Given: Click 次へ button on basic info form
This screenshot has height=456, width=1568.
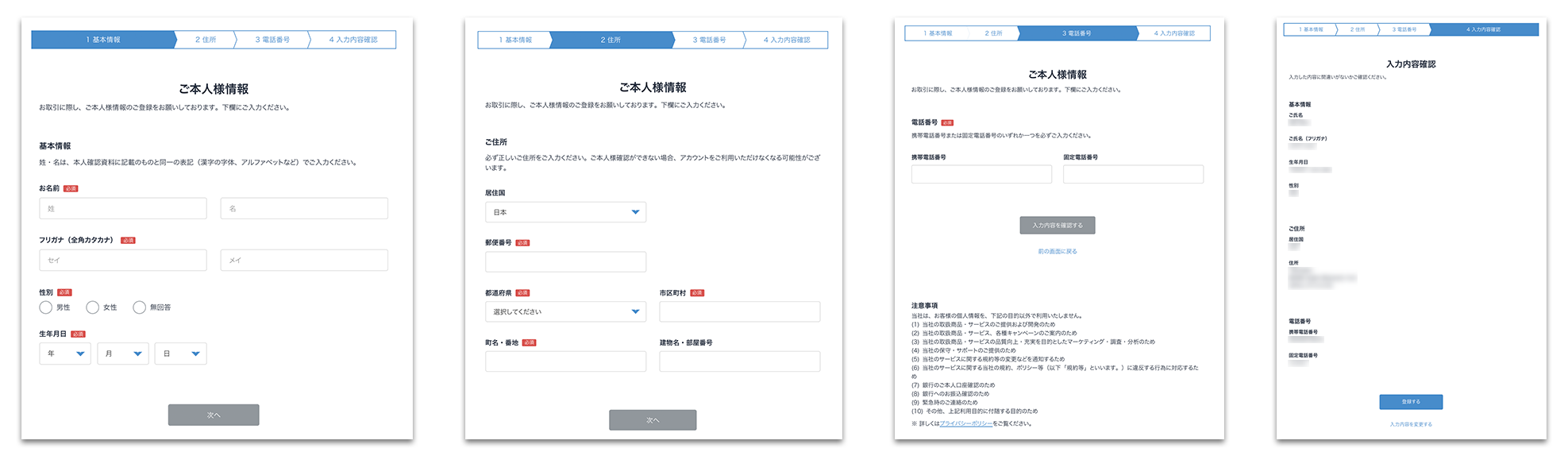Looking at the screenshot, I should (214, 415).
